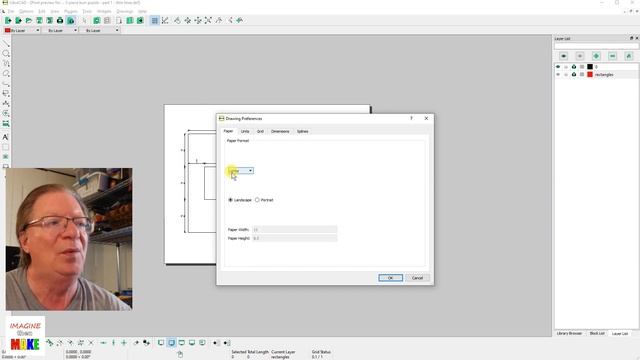Click Cancel in Drawing Preferences dialog
The width and height of the screenshot is (640, 360).
pos(417,278)
